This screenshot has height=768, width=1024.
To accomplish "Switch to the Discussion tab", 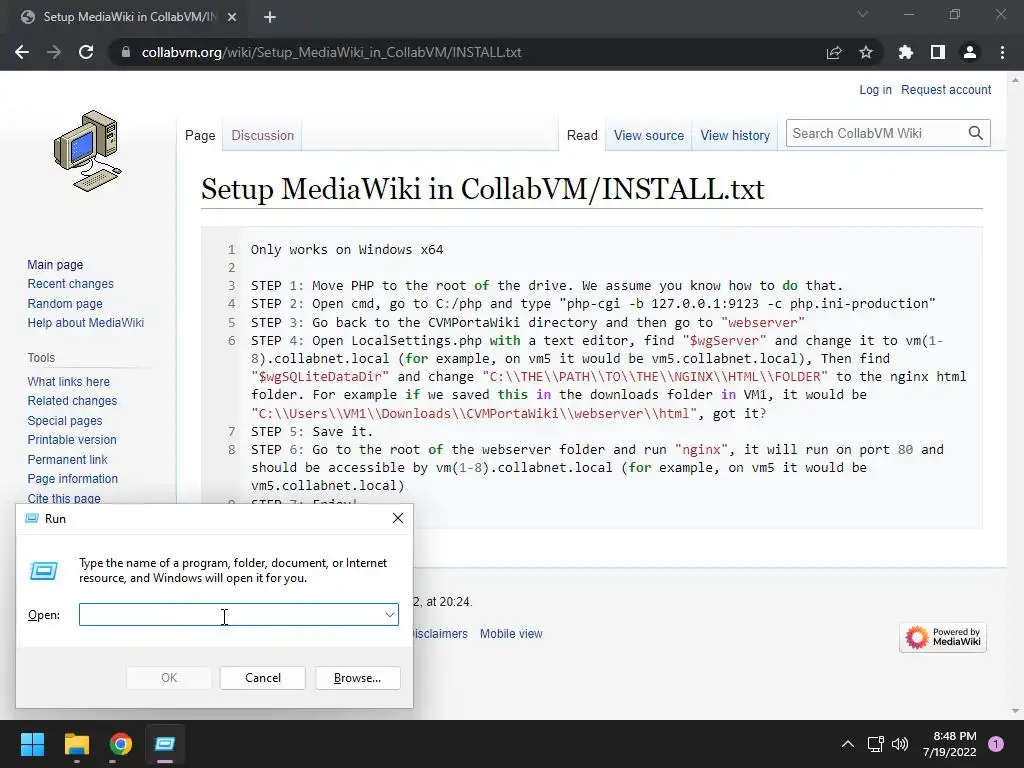I will [x=263, y=135].
